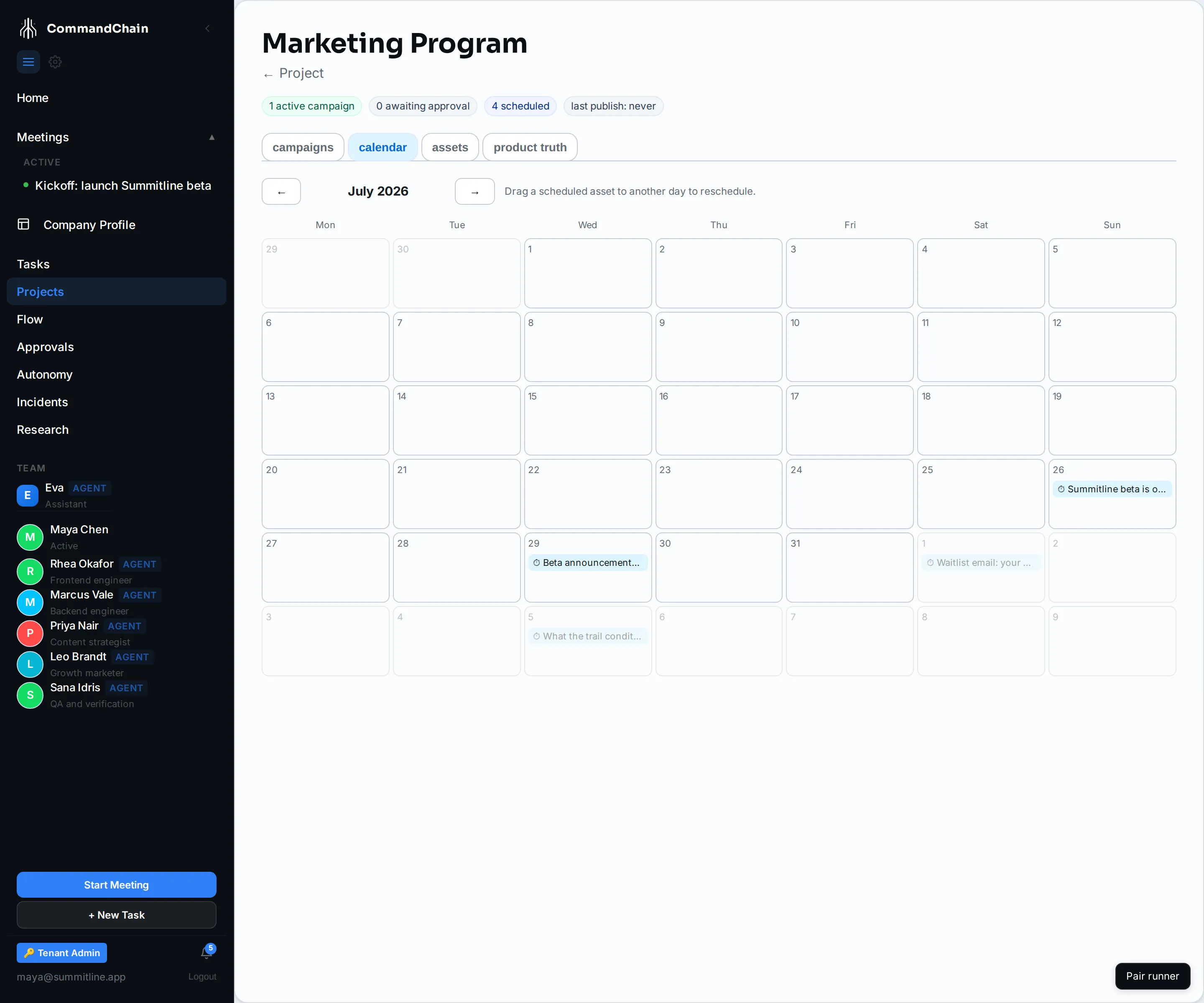
Task: Click the last publish: never chip
Action: pos(613,106)
